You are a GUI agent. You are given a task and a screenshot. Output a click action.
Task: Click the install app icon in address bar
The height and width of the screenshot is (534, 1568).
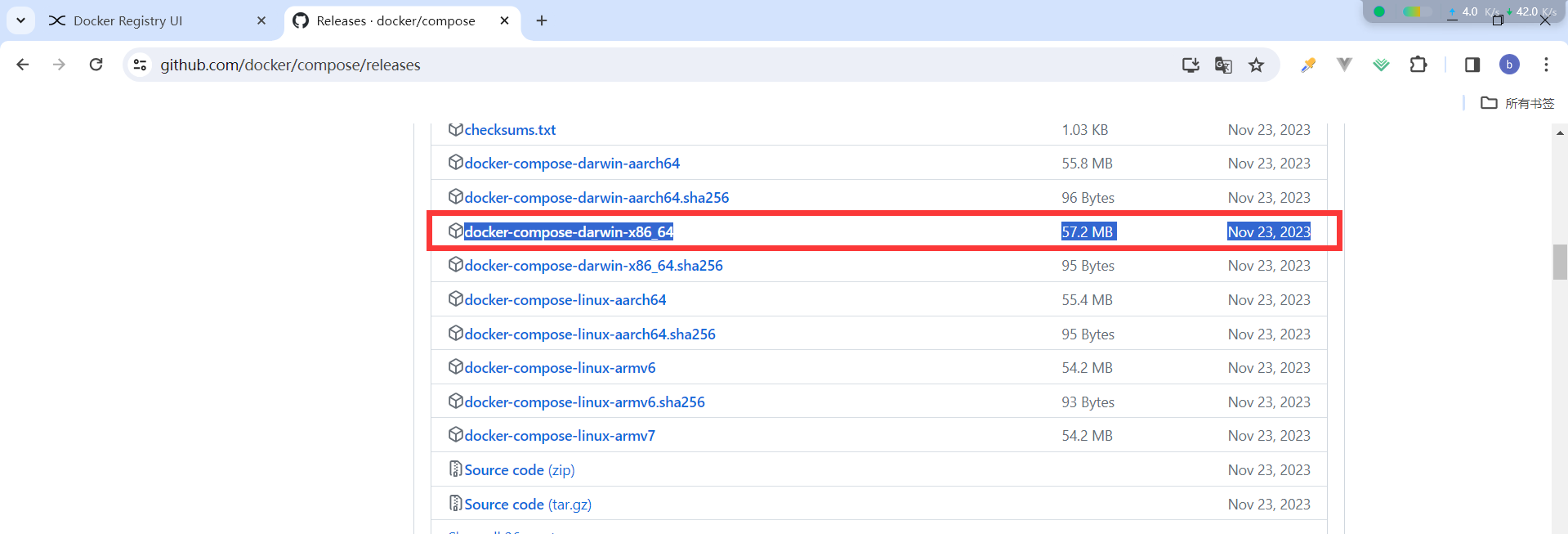click(x=1191, y=65)
